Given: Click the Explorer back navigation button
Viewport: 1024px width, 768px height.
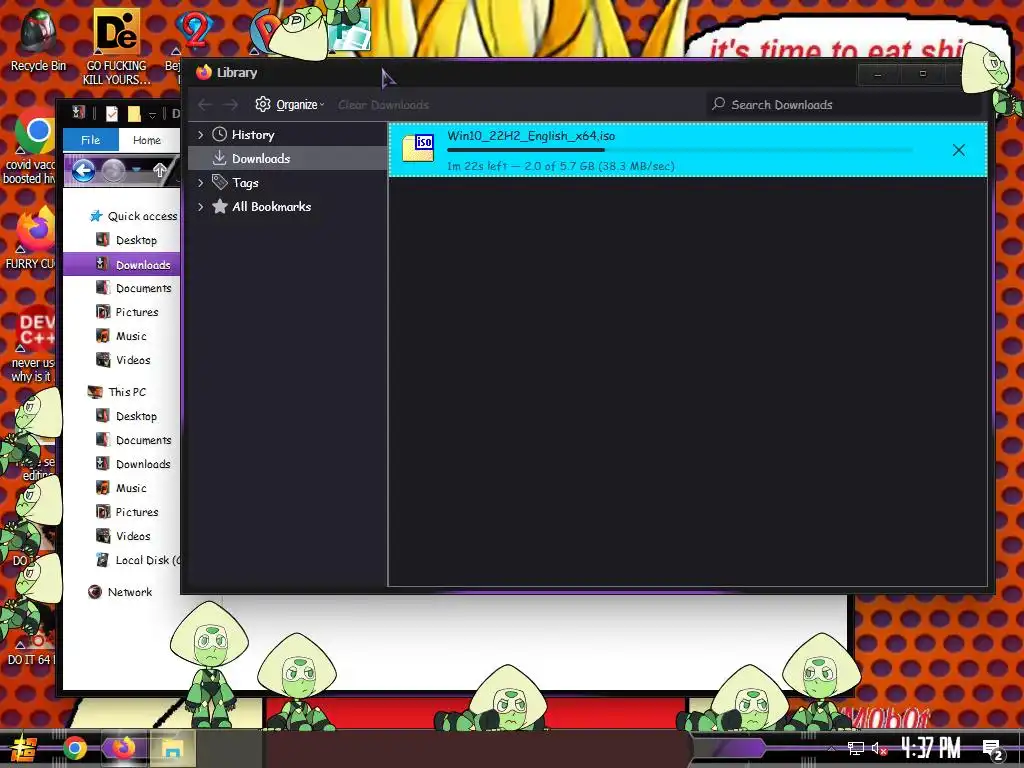Looking at the screenshot, I should [84, 171].
